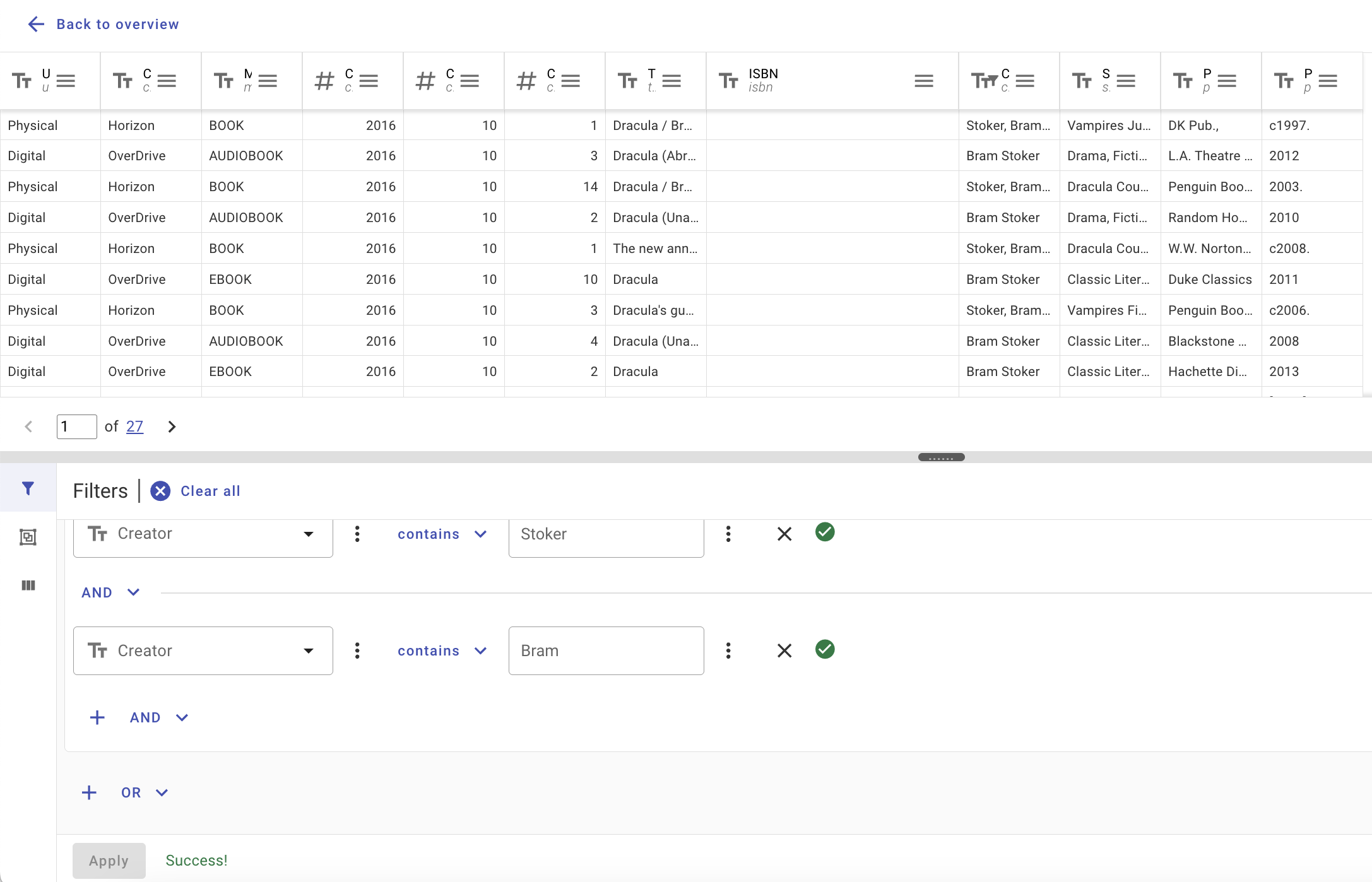Toggle the green checkmark on Bram filter

[x=825, y=649]
